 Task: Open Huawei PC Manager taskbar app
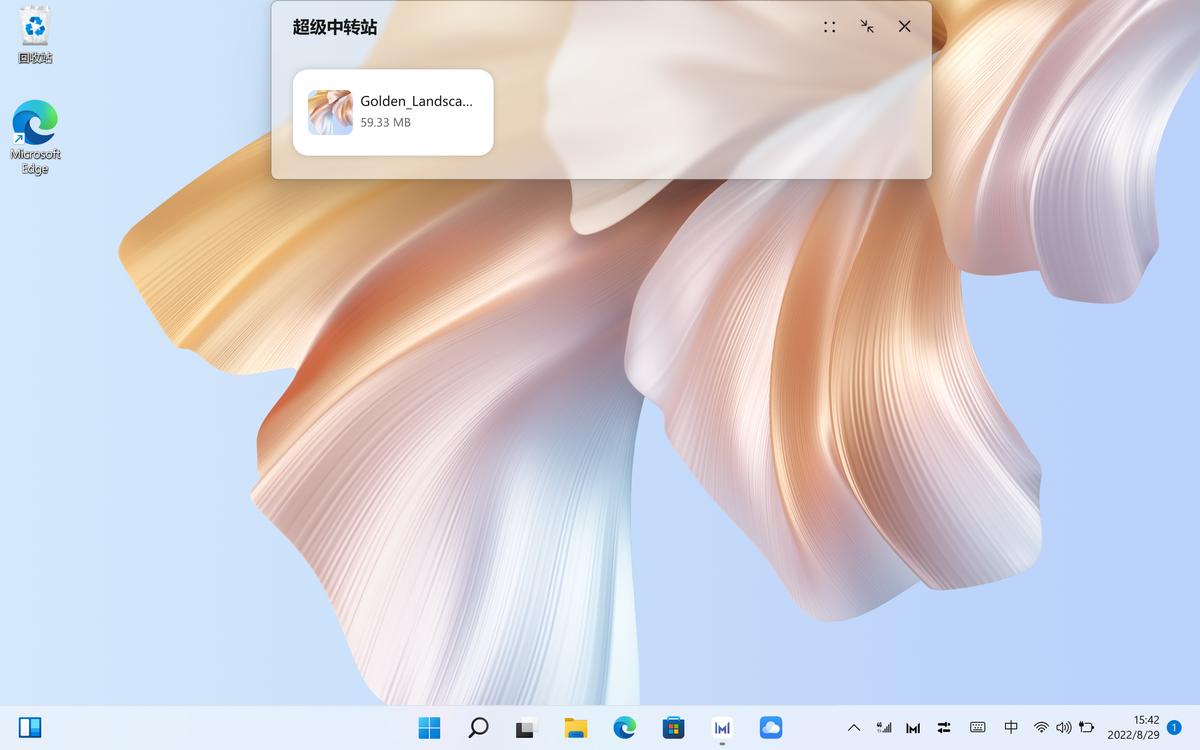tap(722, 727)
